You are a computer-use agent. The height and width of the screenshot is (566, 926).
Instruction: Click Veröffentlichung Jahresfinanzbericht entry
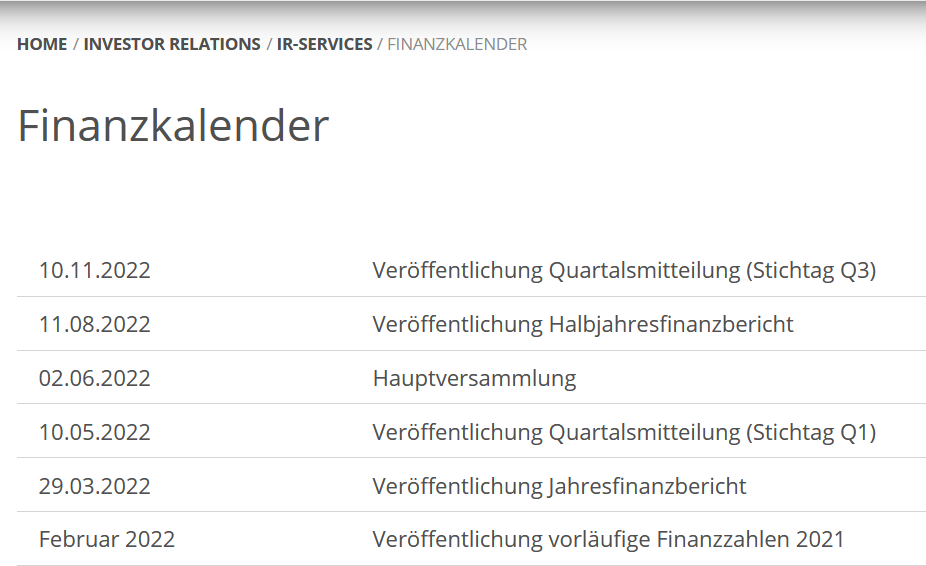(x=559, y=486)
